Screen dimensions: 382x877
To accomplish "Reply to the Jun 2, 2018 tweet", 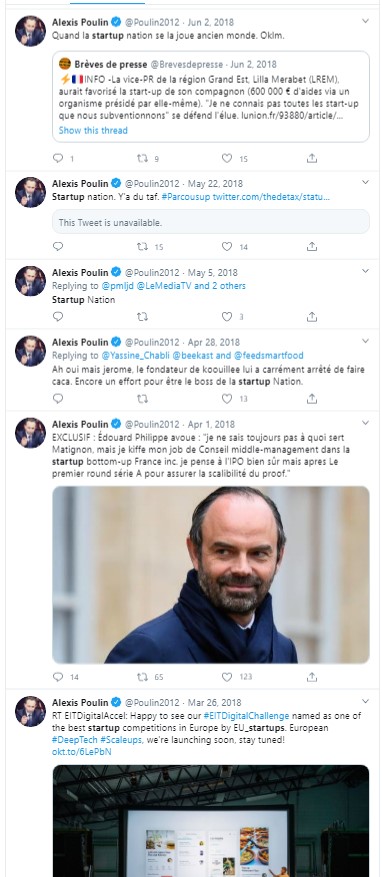I will pyautogui.click(x=58, y=158).
